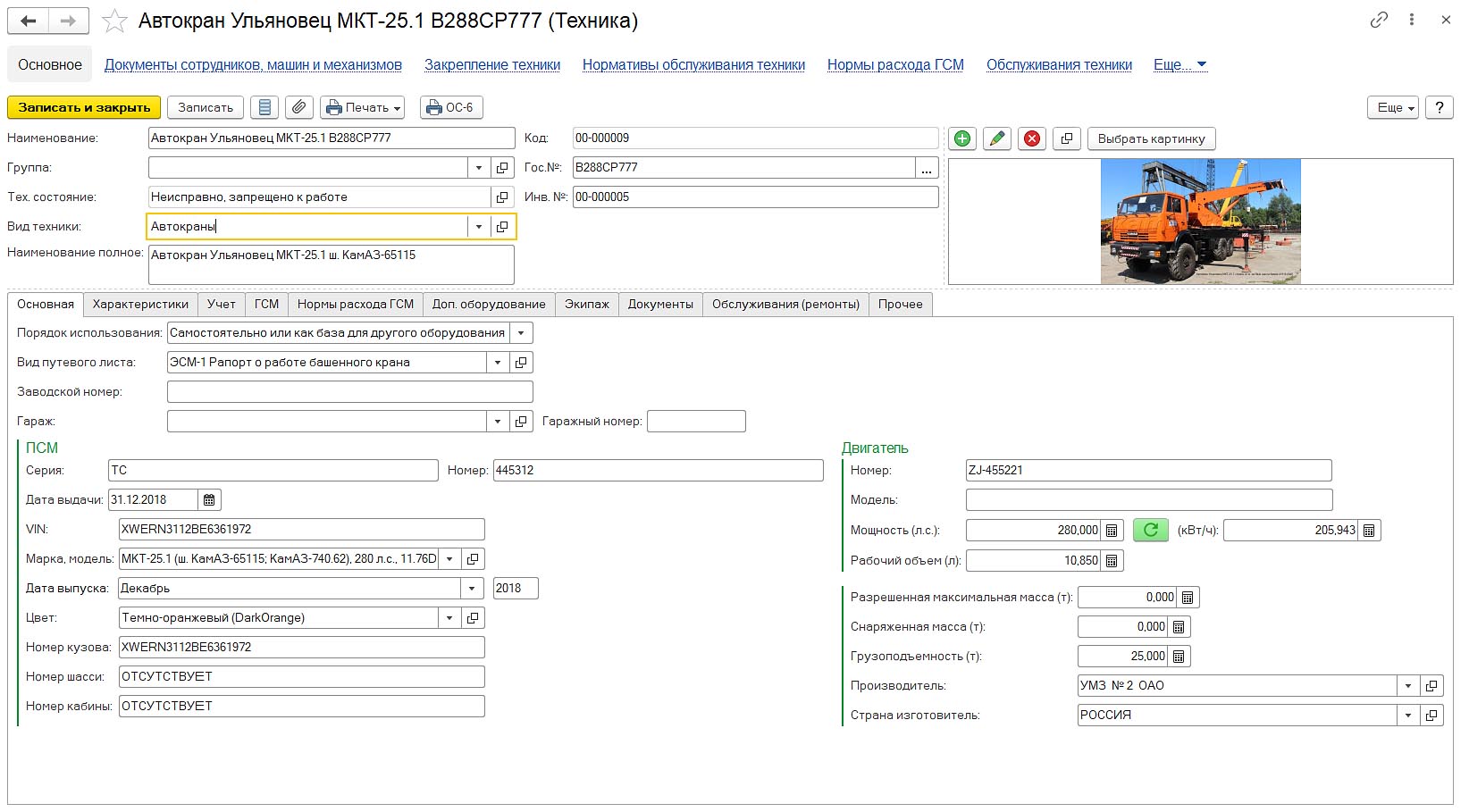Screen dimensions: 1469x812
Task: Open calculator for Грузоподъемность
Action: tap(1179, 657)
